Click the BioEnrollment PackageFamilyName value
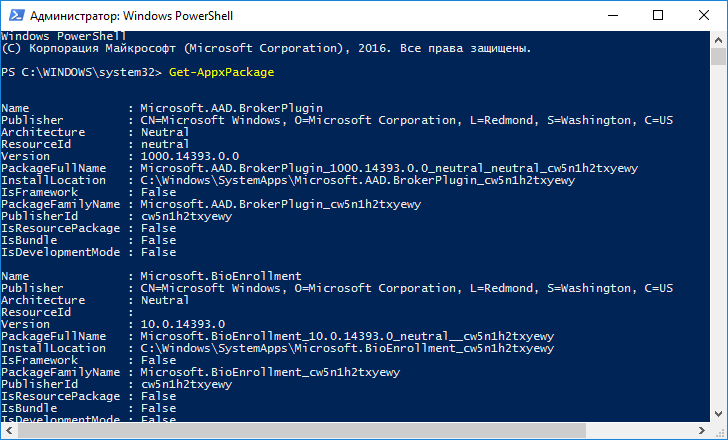This screenshot has height=440, width=728. [269, 372]
